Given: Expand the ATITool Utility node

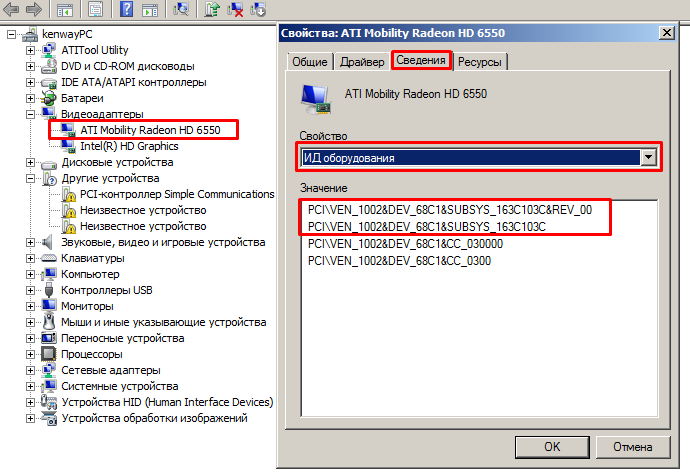Looking at the screenshot, I should 30,50.
